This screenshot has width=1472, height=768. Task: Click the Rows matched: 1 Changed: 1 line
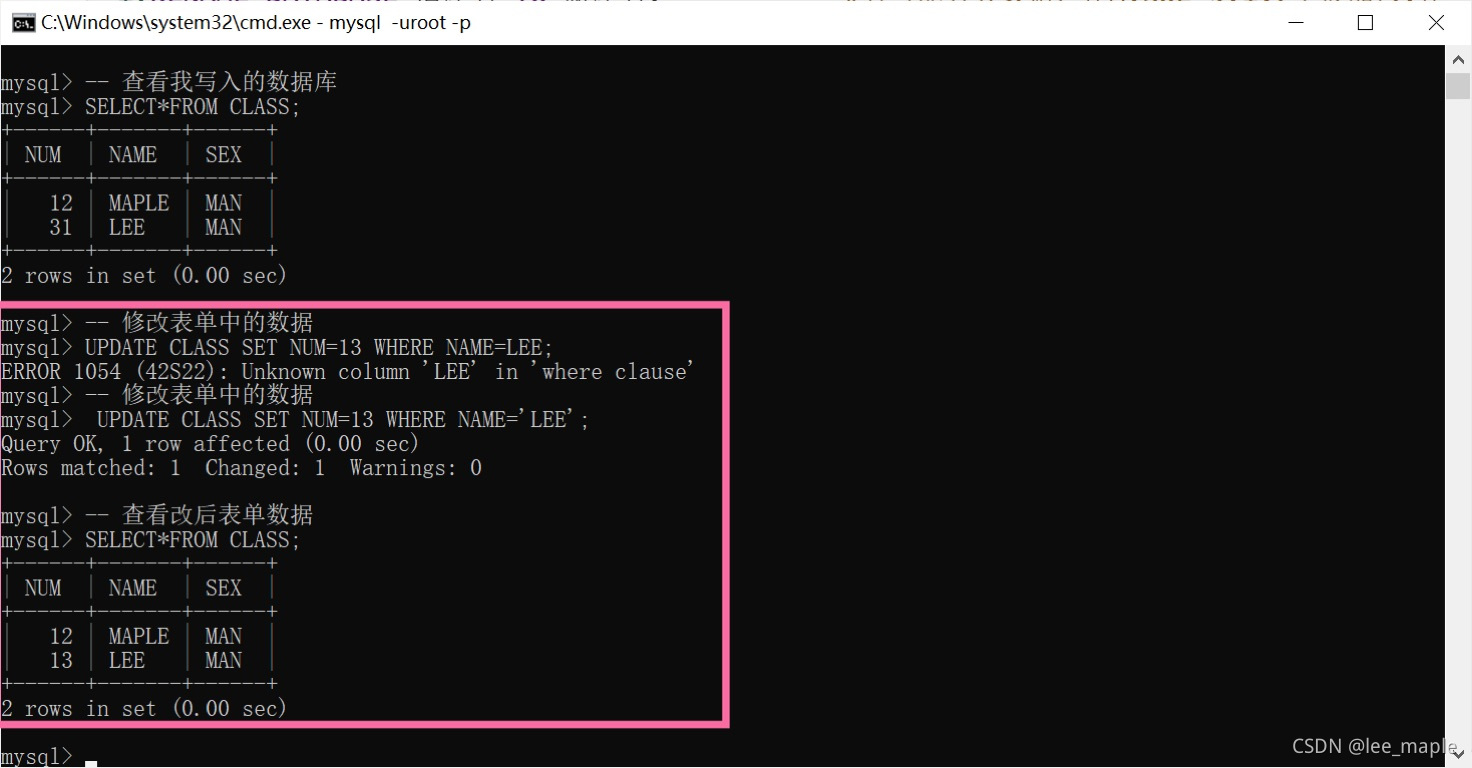pos(241,468)
